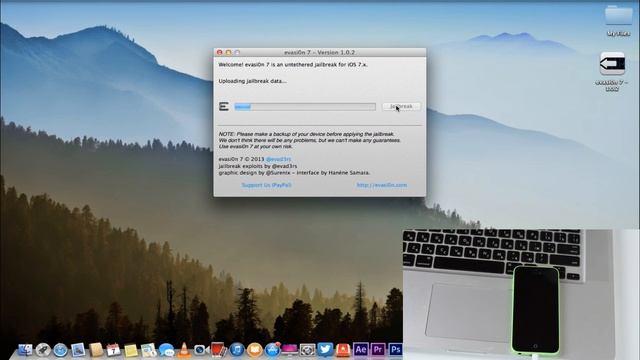Open Contacts book icon in Dock
This screenshot has width=640, height=360.
96,350
